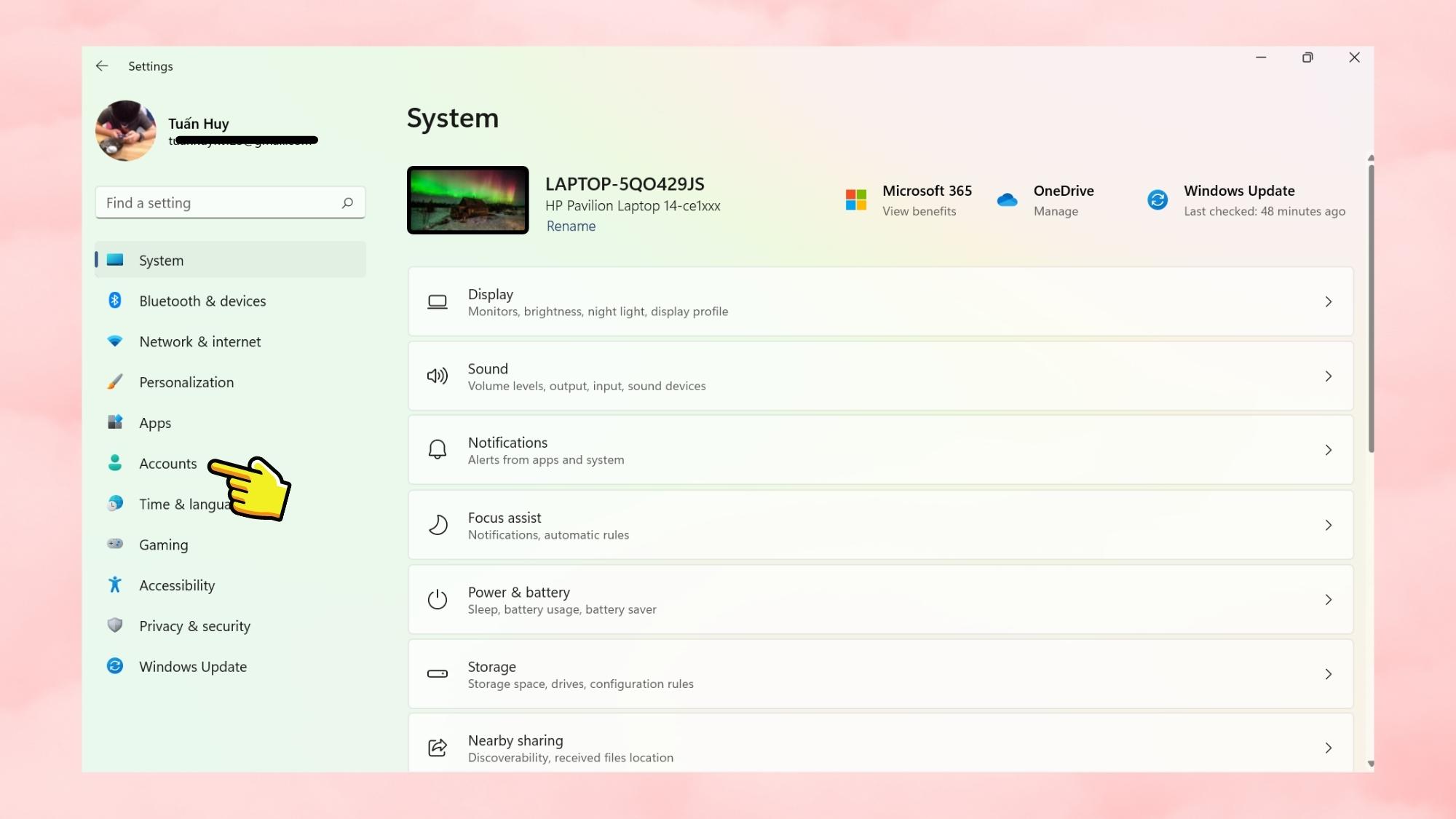The width and height of the screenshot is (1456, 819).
Task: Click the Display laptop icon
Action: [x=438, y=302]
